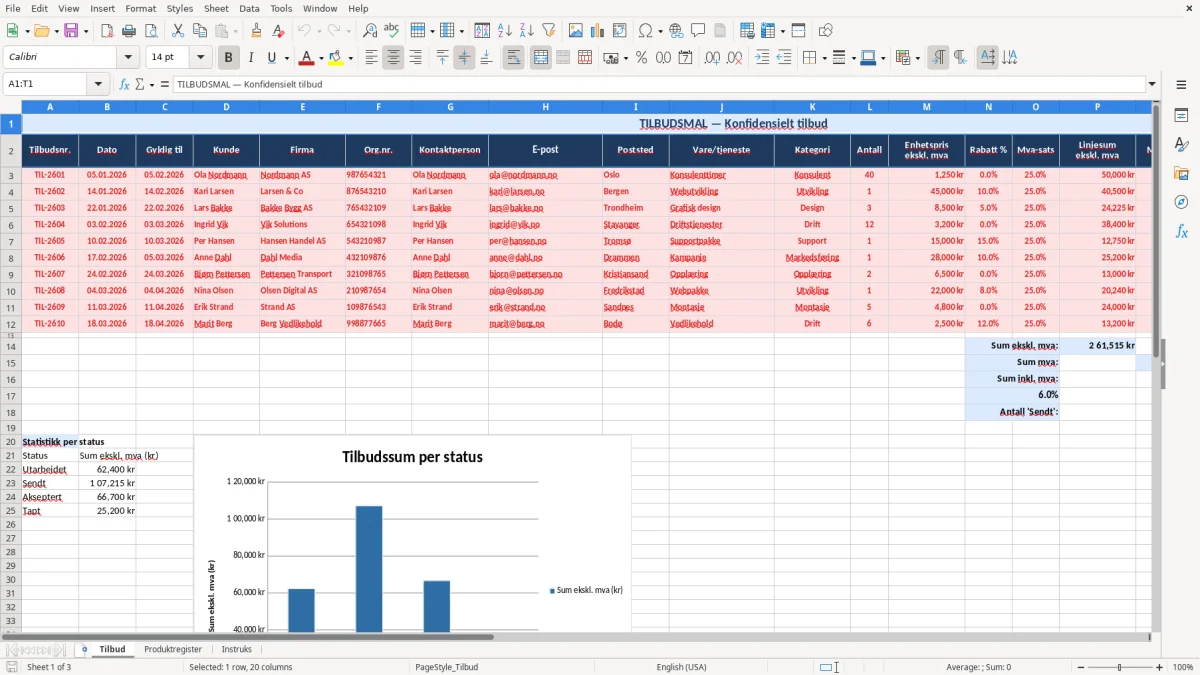The image size is (1200, 675).
Task: Click English (USA) language in status bar
Action: tap(681, 667)
